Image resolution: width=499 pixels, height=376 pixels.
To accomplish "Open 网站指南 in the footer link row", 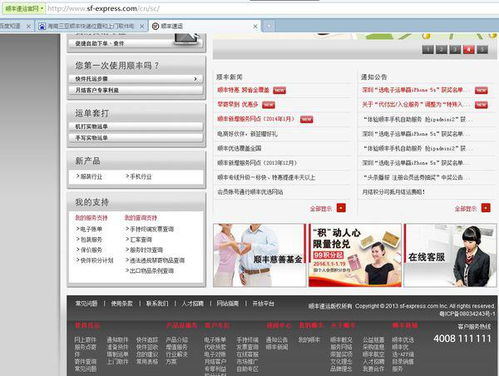I will tap(228, 304).
